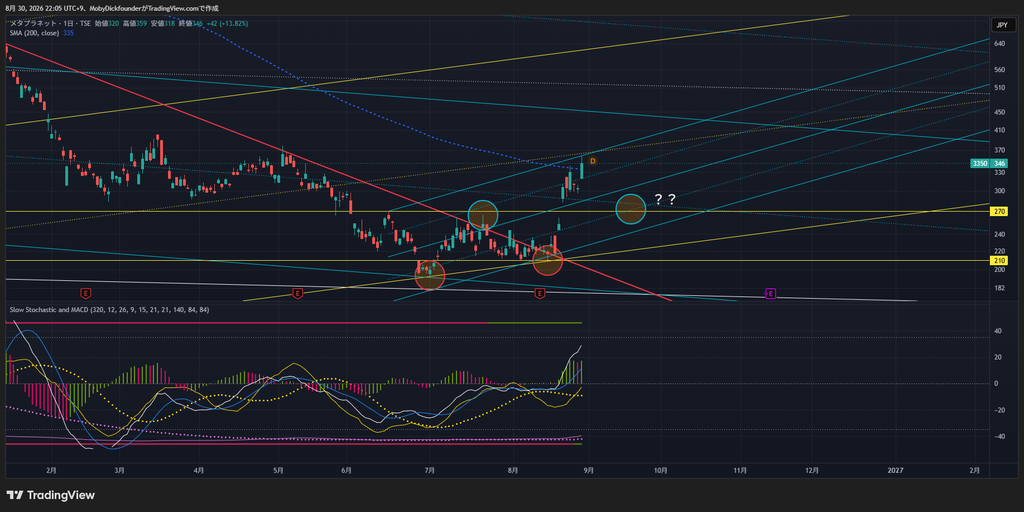Click the 3月 label on time axis

point(119,470)
